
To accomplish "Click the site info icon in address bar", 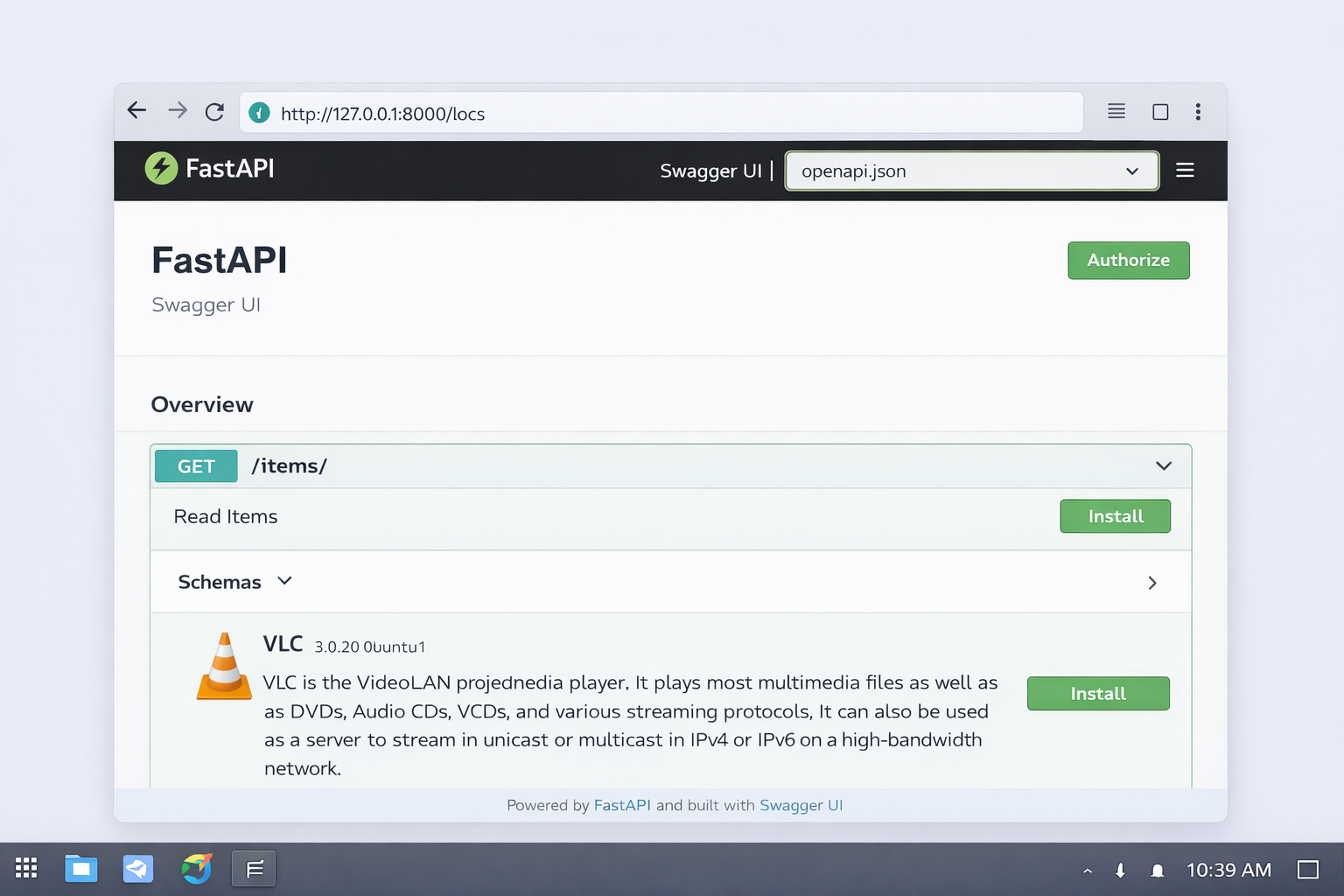I will [x=259, y=113].
